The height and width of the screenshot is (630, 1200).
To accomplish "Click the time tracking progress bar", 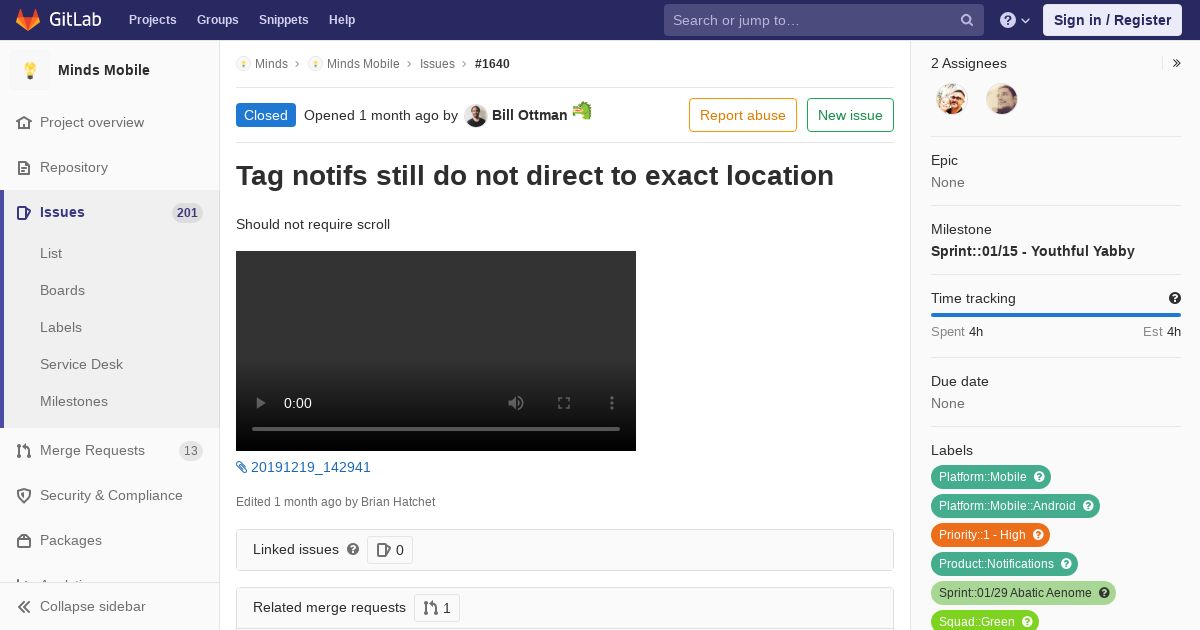I will pyautogui.click(x=1056, y=315).
